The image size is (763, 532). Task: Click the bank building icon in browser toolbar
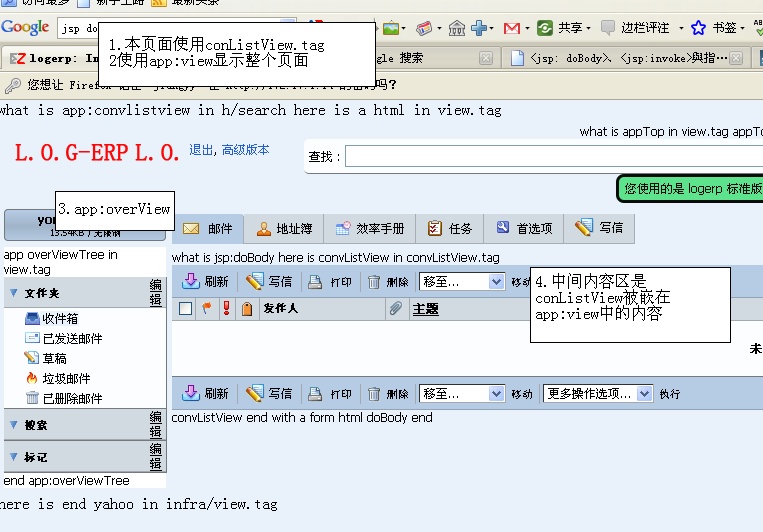[x=456, y=28]
